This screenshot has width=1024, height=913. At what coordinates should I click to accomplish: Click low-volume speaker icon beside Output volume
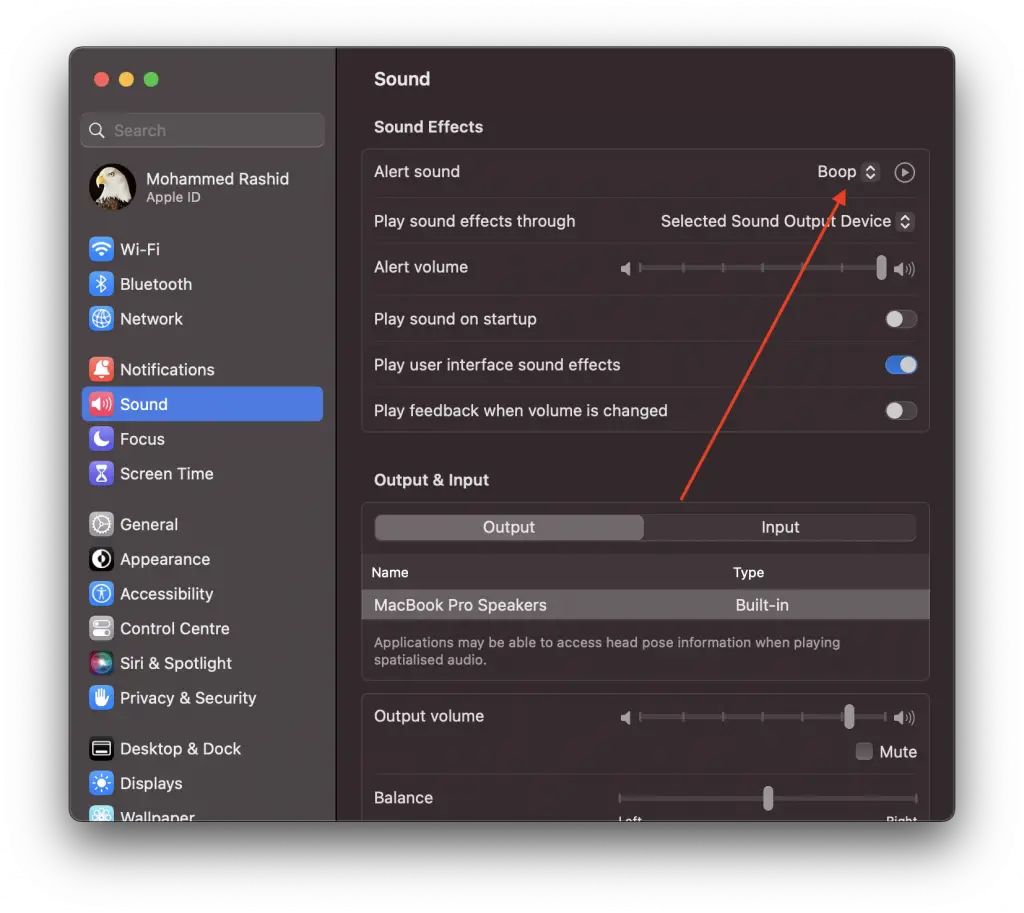coord(626,718)
